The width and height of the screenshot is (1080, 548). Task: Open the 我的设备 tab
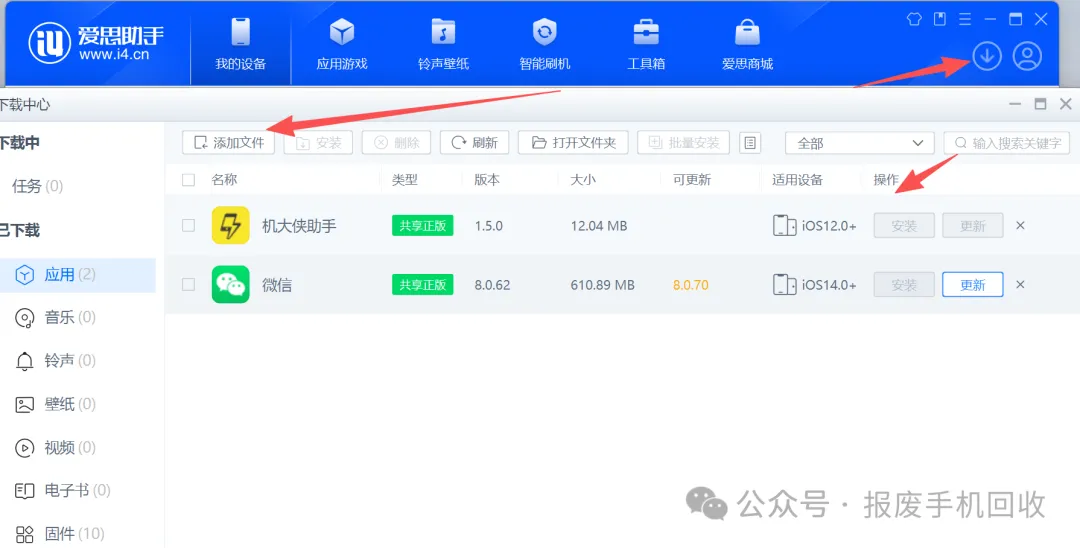[240, 45]
